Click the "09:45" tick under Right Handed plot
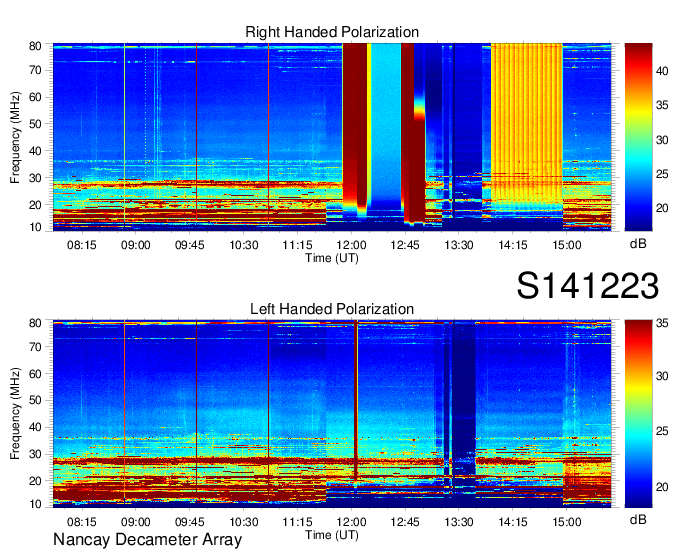This screenshot has width=680, height=552. pyautogui.click(x=190, y=245)
